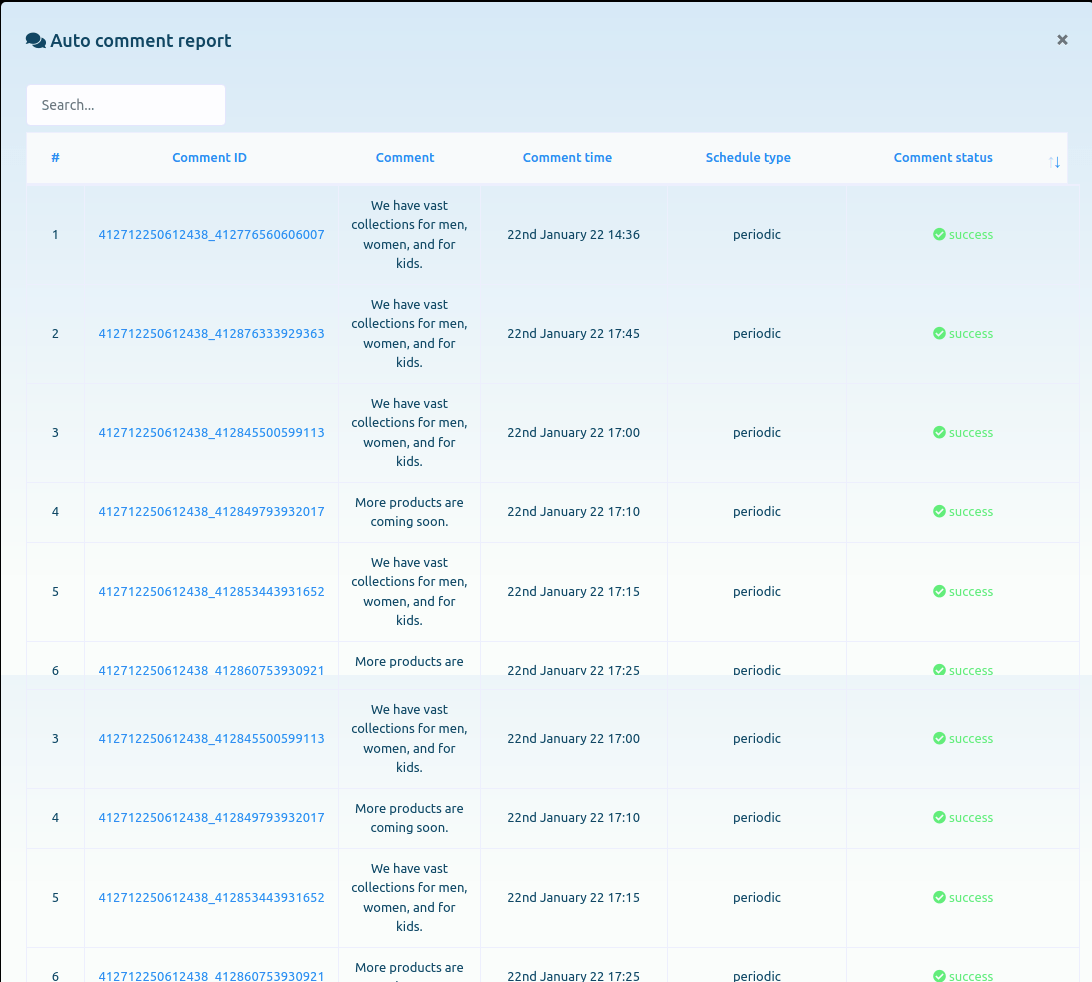Sort by the Comment ID column header
Viewport: 1092px width, 982px height.
tap(209, 158)
